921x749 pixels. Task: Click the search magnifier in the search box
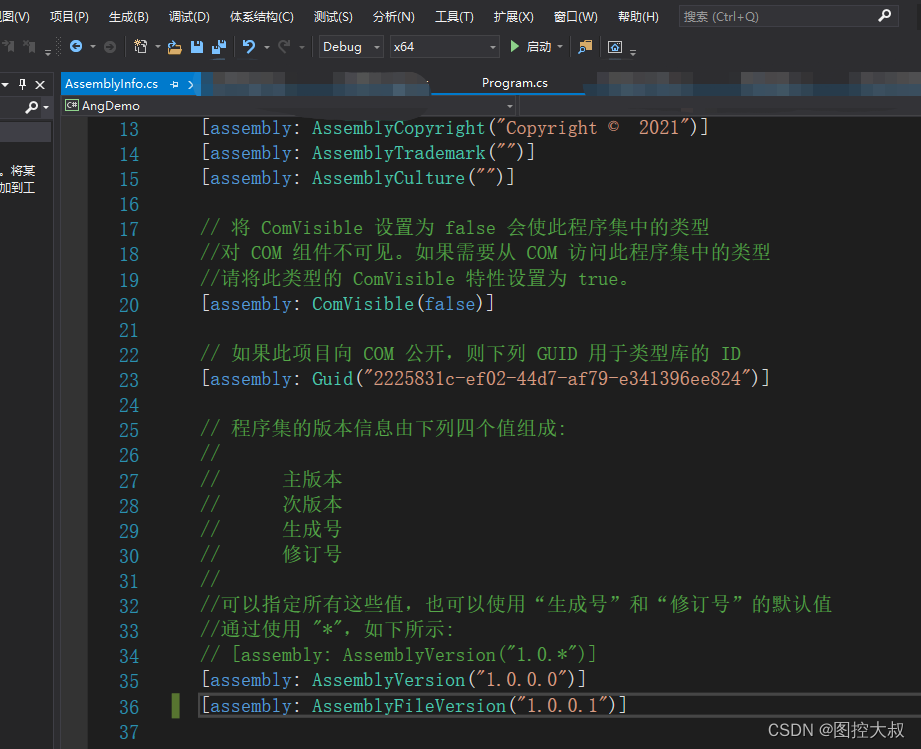tap(885, 16)
